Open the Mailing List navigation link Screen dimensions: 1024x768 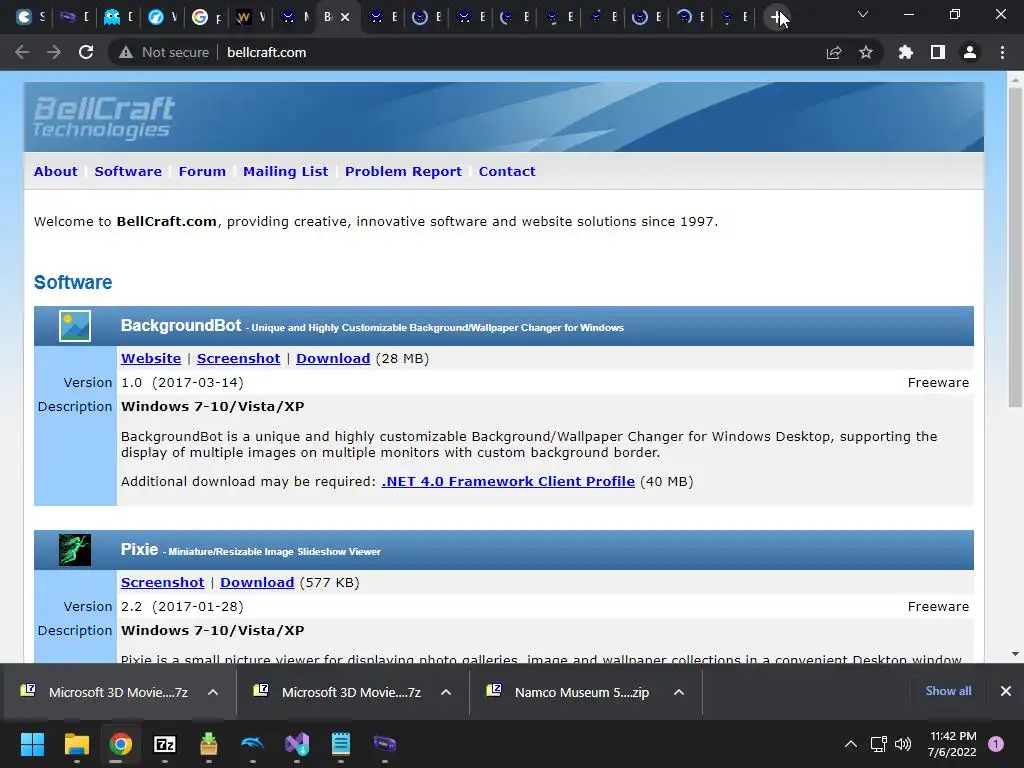[x=285, y=171]
